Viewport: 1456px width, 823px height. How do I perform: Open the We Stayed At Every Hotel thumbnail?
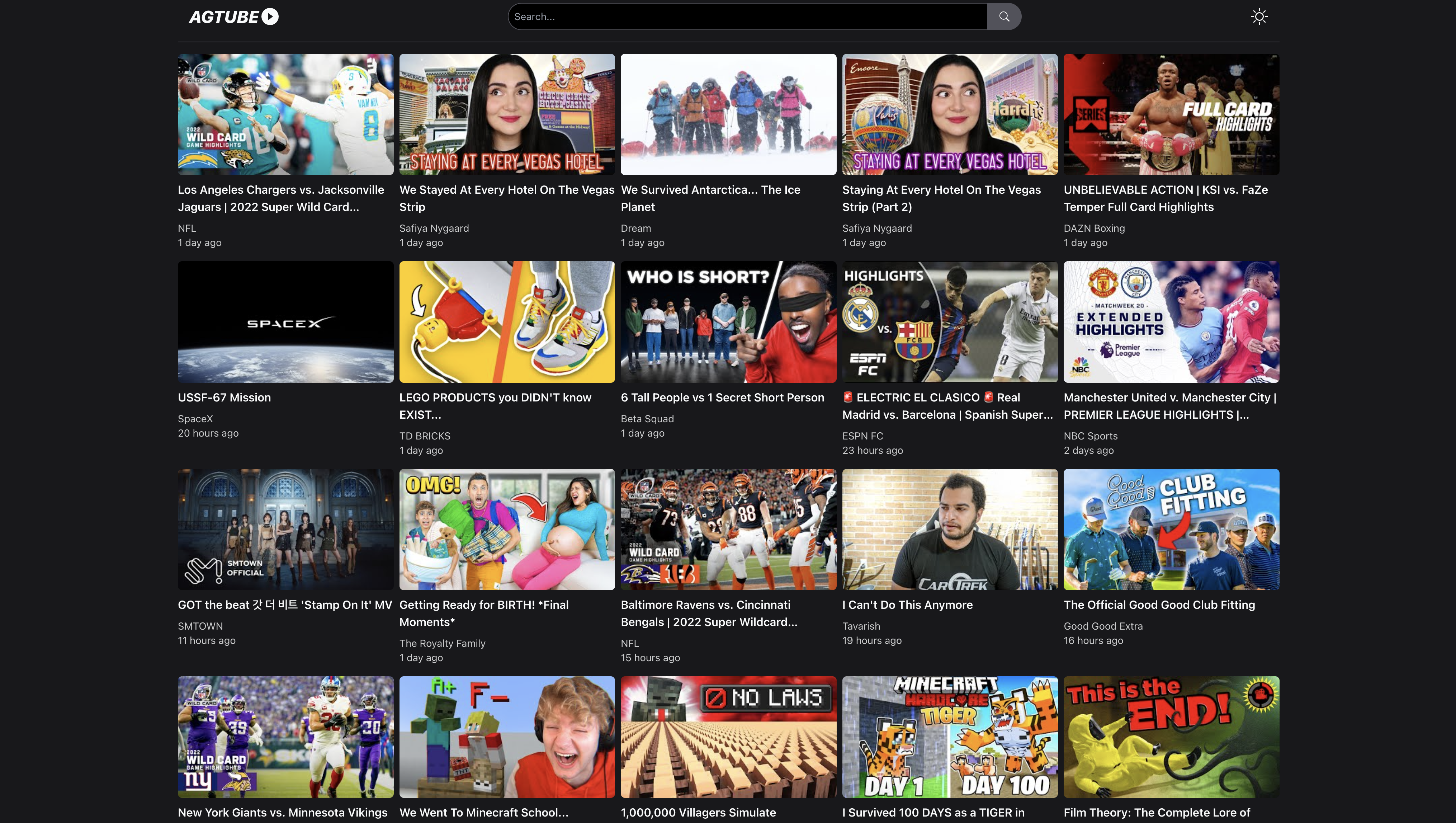pyautogui.click(x=507, y=114)
